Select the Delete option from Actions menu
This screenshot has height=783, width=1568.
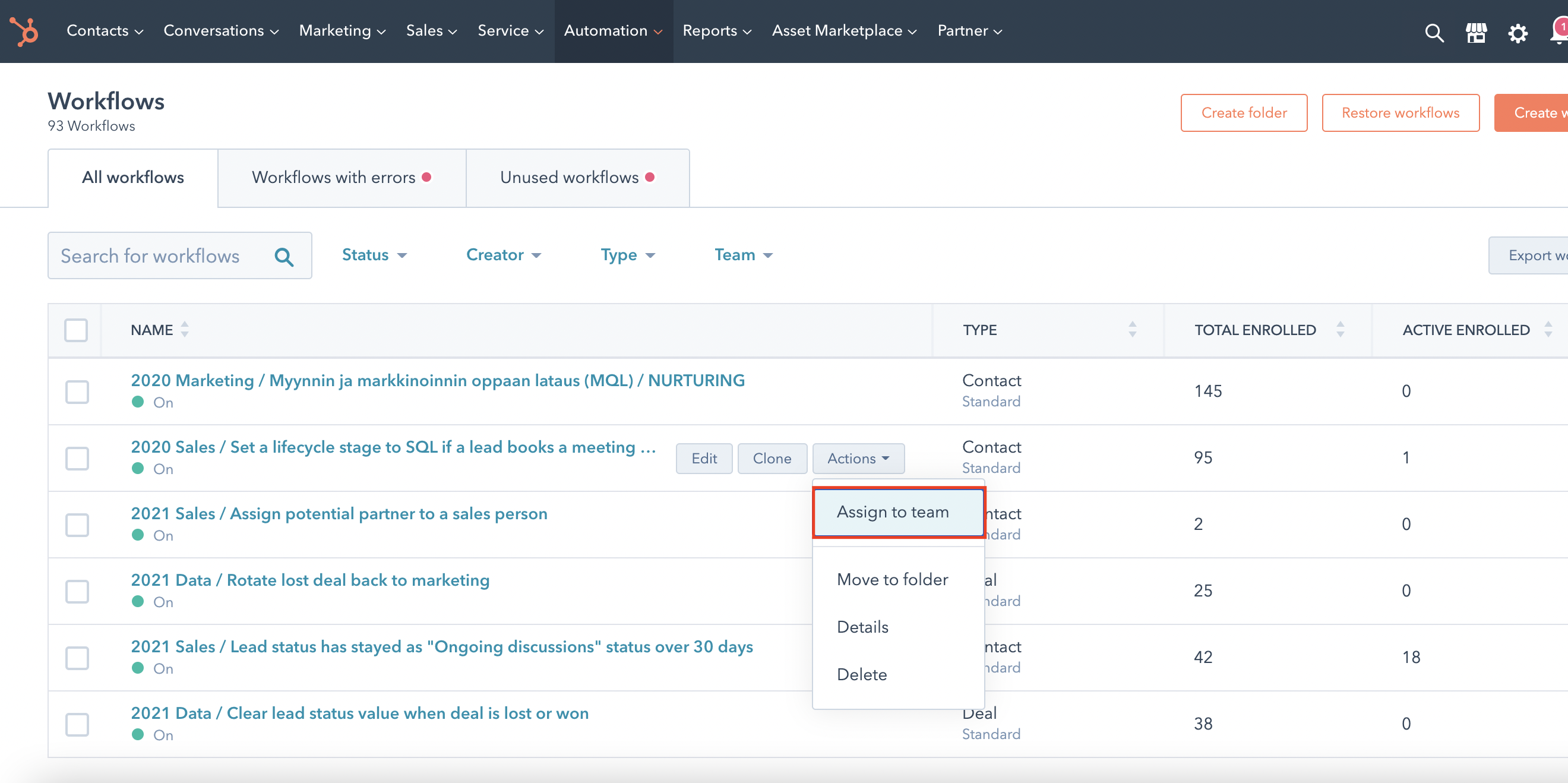(x=862, y=674)
